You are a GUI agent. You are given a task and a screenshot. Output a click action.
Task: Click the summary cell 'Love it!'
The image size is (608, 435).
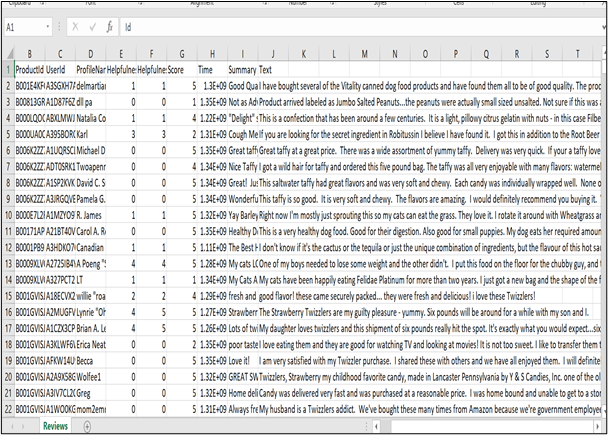click(x=243, y=361)
